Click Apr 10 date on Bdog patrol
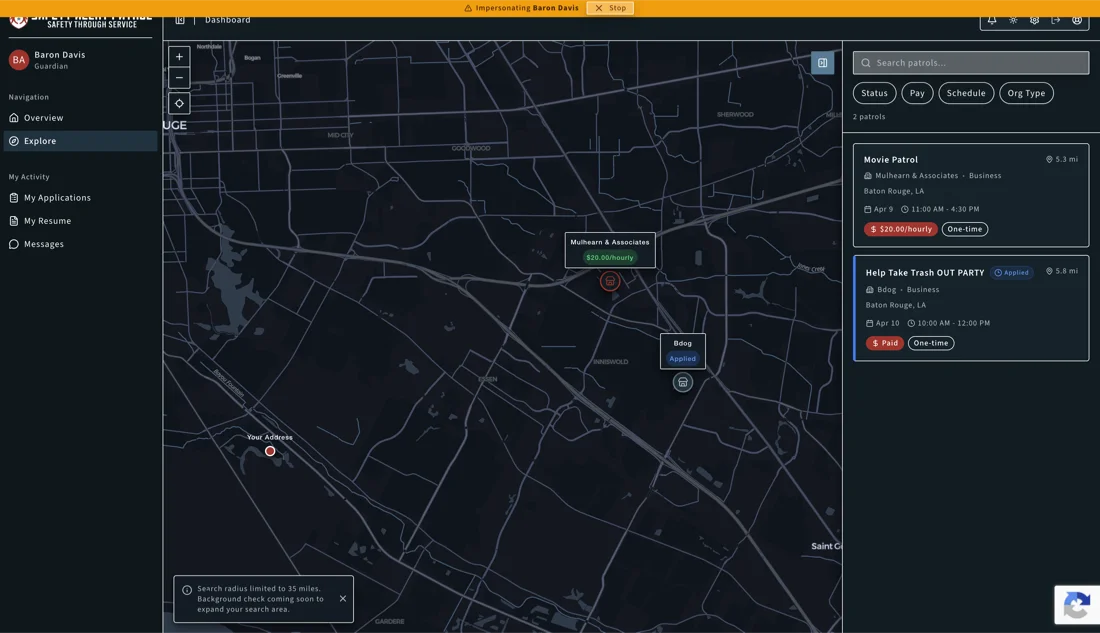 click(x=883, y=324)
